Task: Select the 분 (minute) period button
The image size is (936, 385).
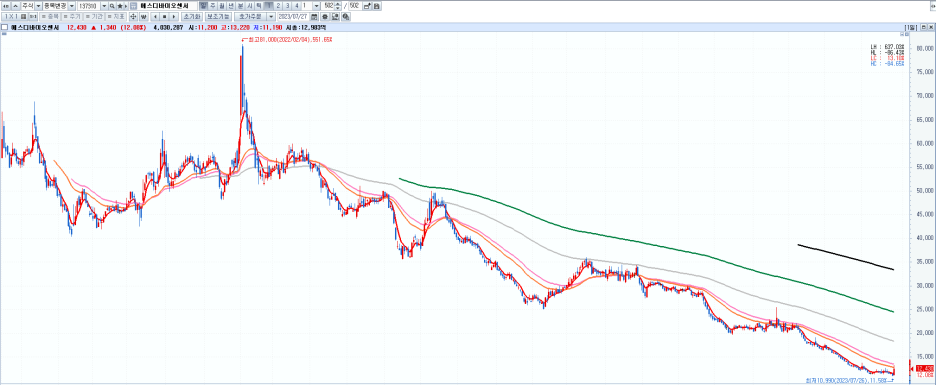Action: tap(241, 5)
